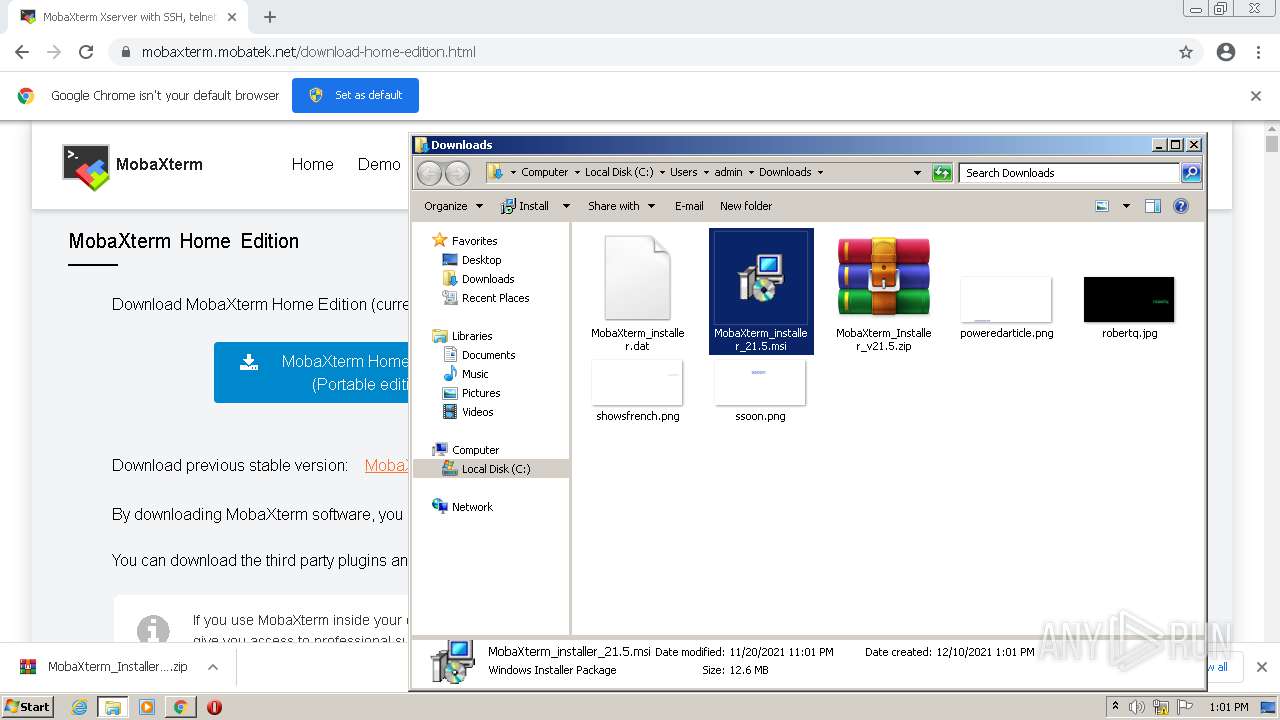Click Install toolbar button

[x=525, y=206]
